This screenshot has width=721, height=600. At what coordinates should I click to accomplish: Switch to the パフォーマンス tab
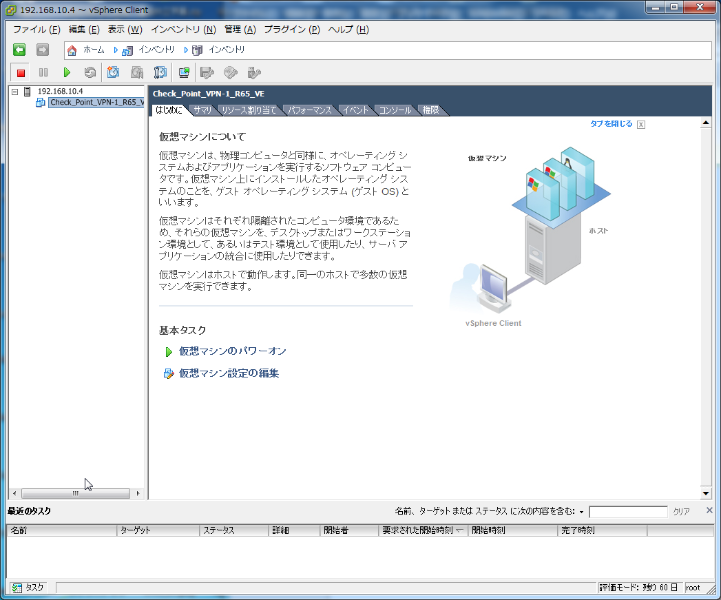coord(309,110)
